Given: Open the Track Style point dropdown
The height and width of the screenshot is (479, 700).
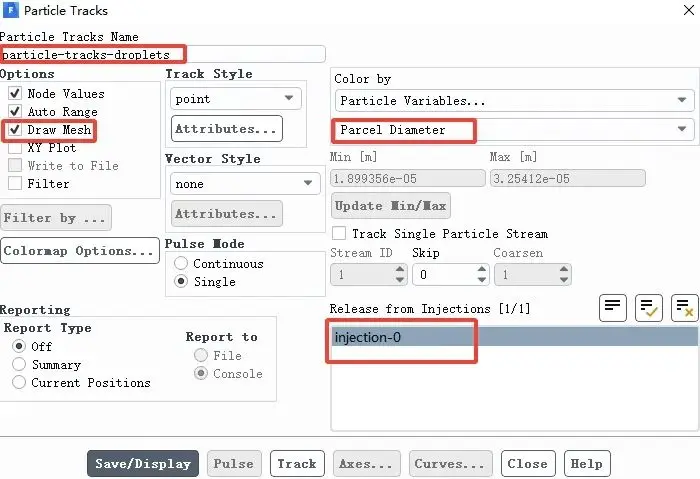Looking at the screenshot, I should click(x=236, y=99).
